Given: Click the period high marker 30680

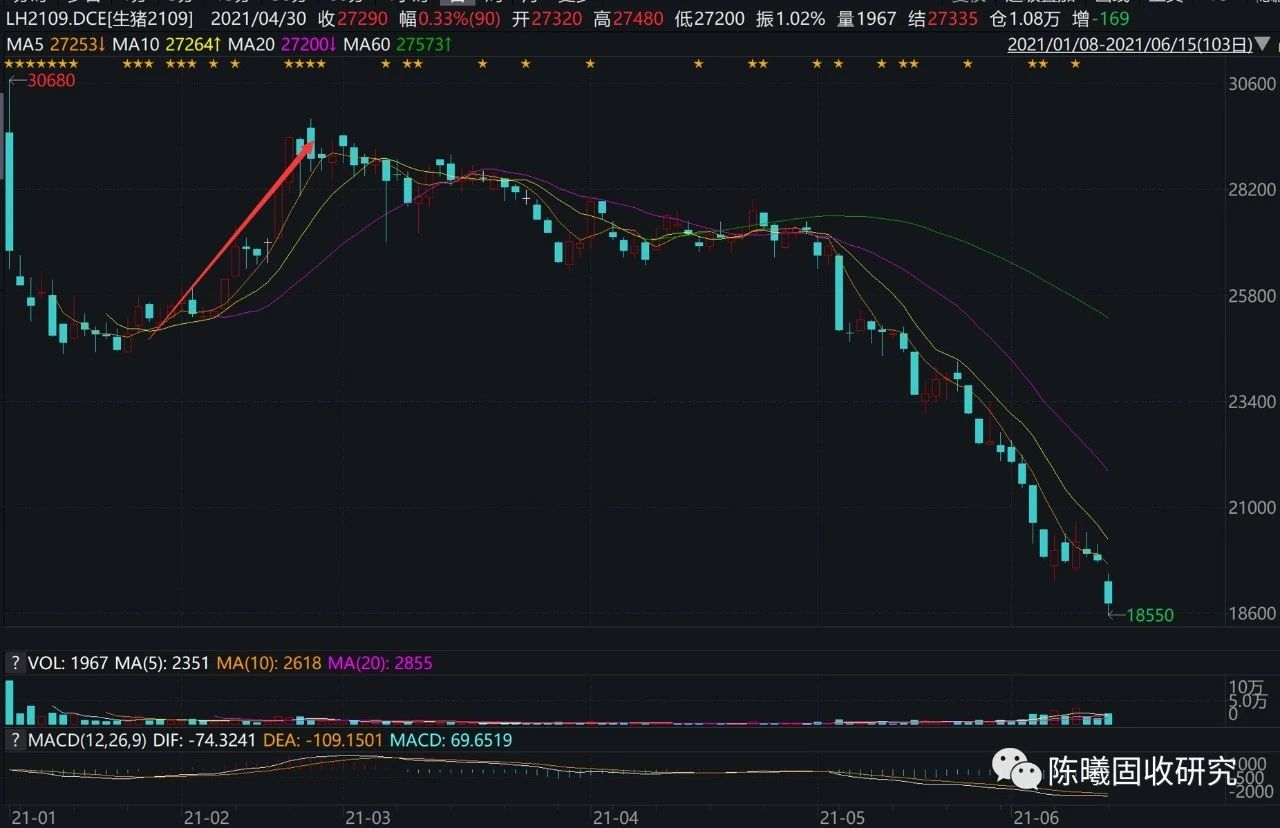Looking at the screenshot, I should [x=51, y=80].
